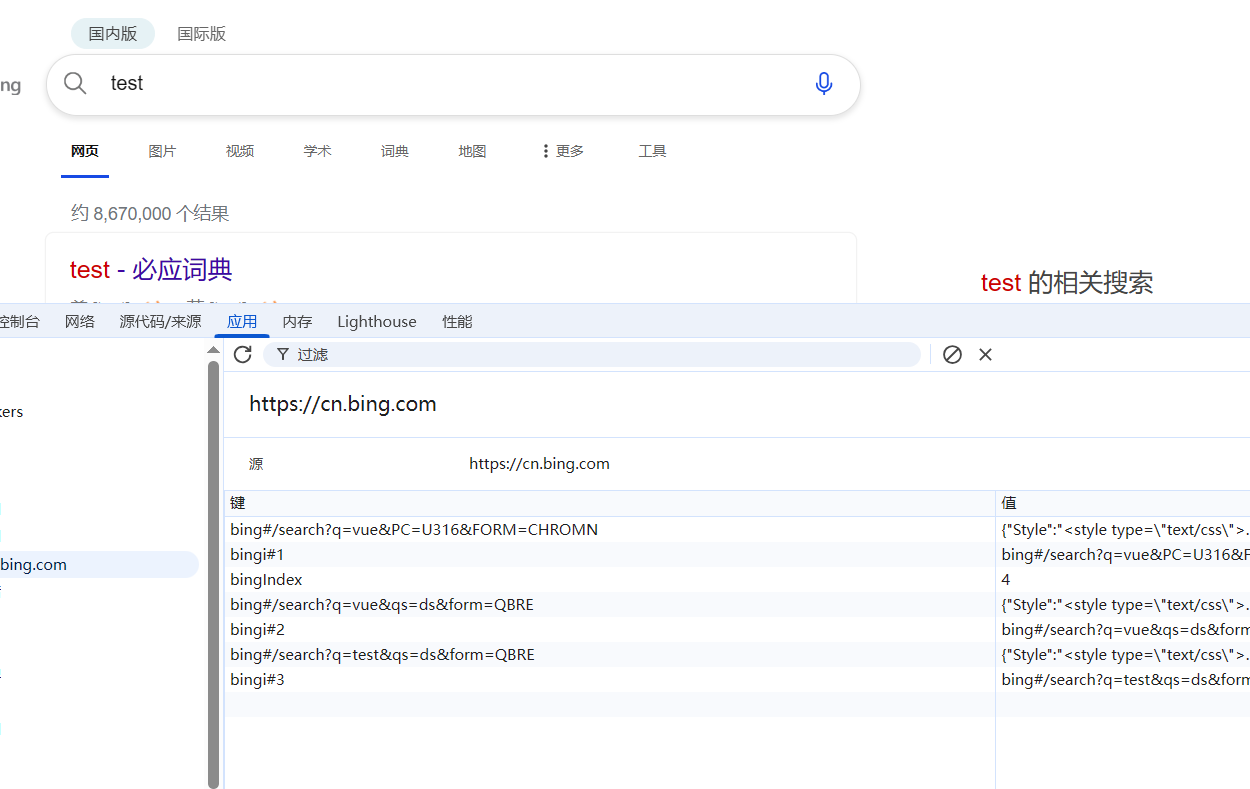Click the sidebar vertical scrollbar thumb
Image resolution: width=1250 pixels, height=789 pixels.
pyautogui.click(x=213, y=574)
